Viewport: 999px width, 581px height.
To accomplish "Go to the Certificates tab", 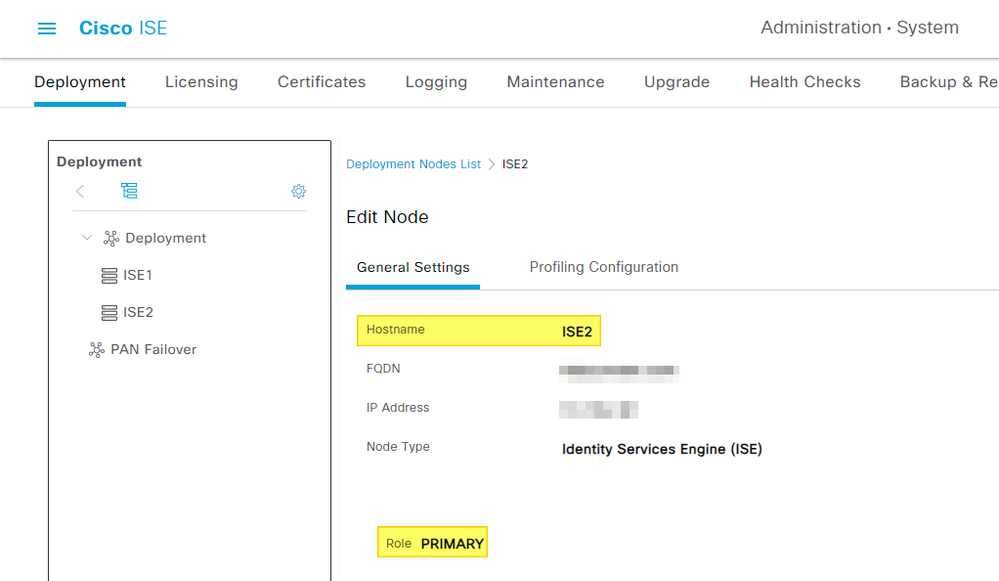I will tap(322, 82).
